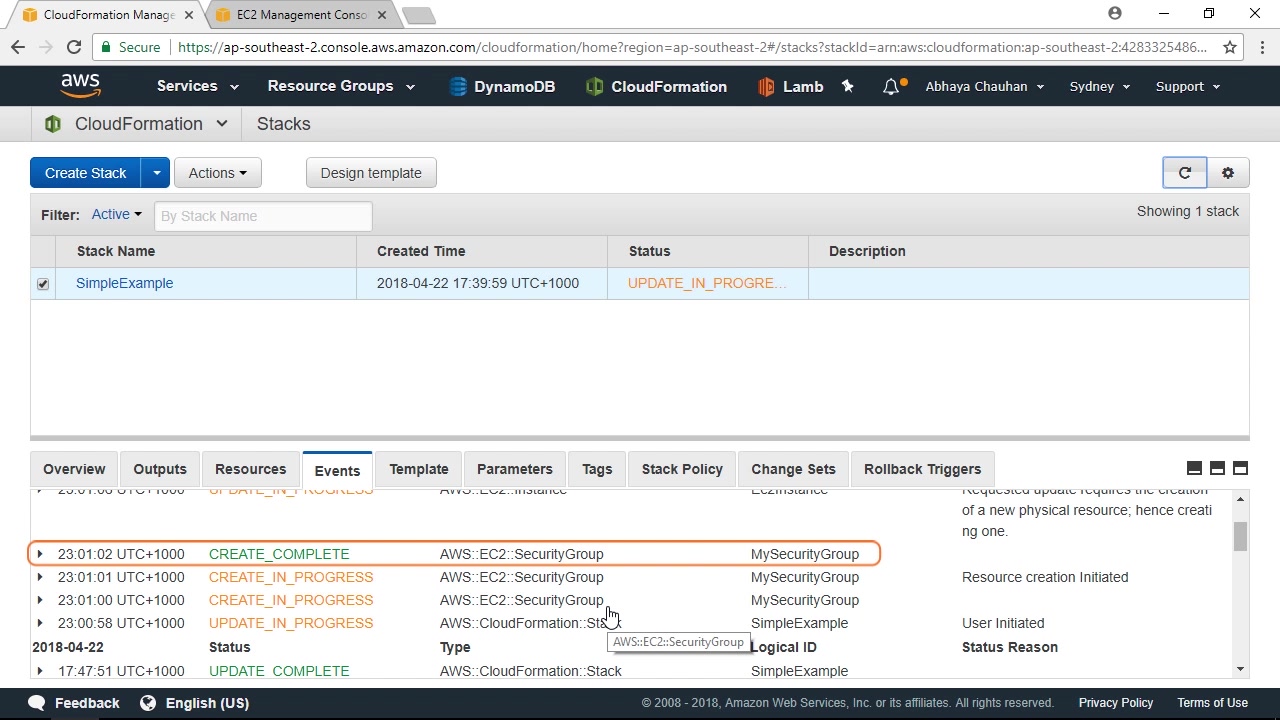Viewport: 1280px width, 720px height.
Task: Open the notifications bell
Action: tap(891, 87)
